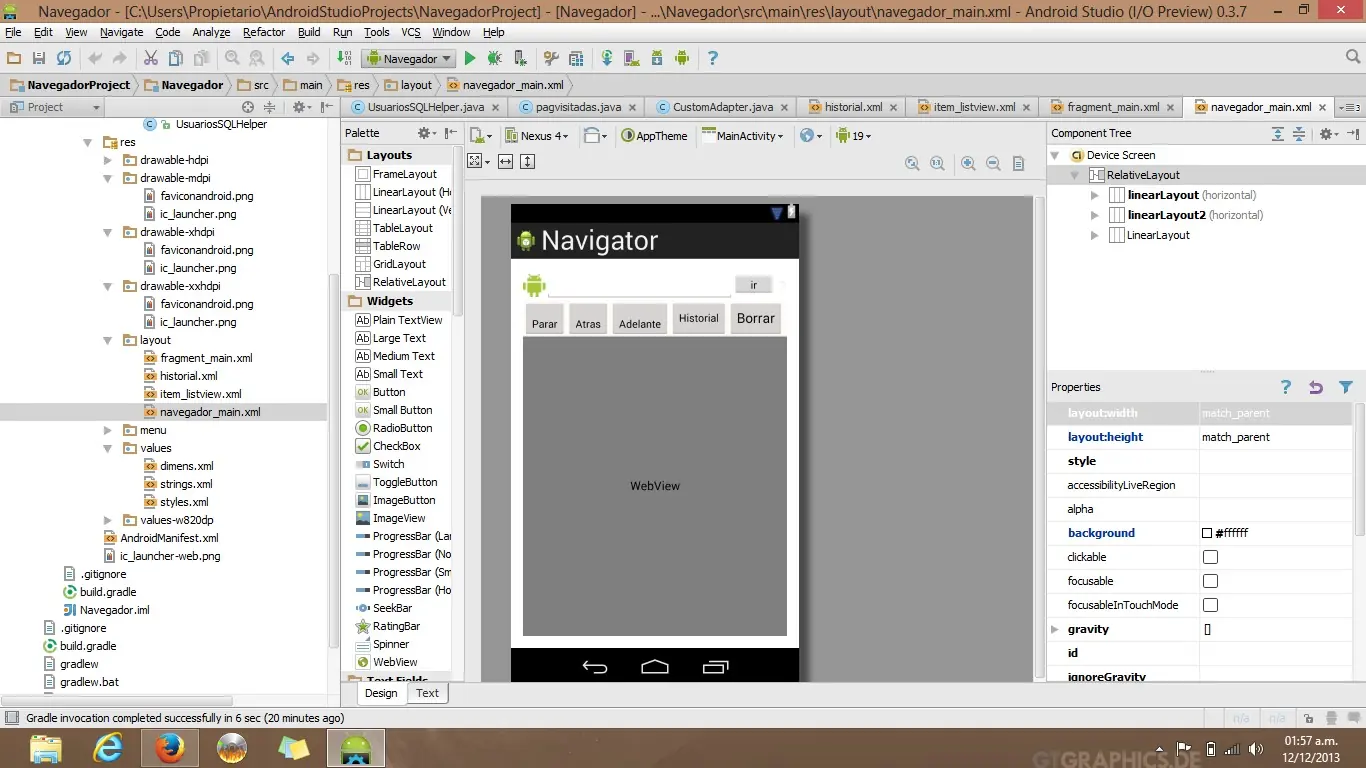Image resolution: width=1366 pixels, height=768 pixels.
Task: Click the Properties panel blue question mark
Action: coord(1286,387)
